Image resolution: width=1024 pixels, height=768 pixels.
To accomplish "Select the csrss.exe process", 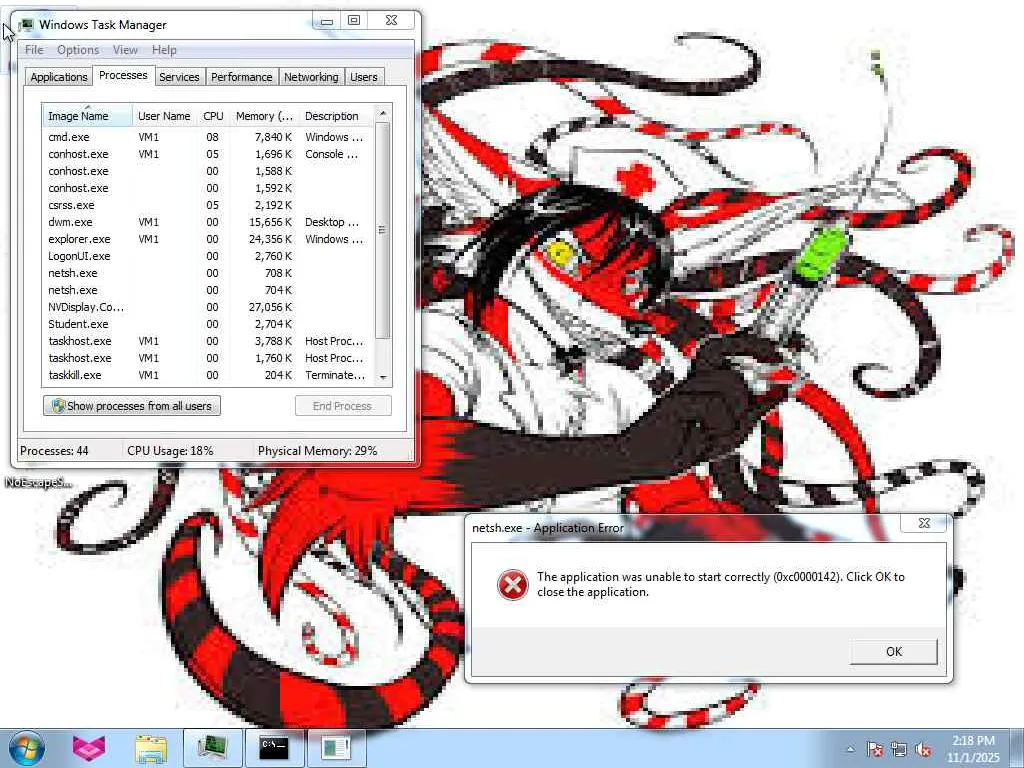I will click(x=208, y=205).
